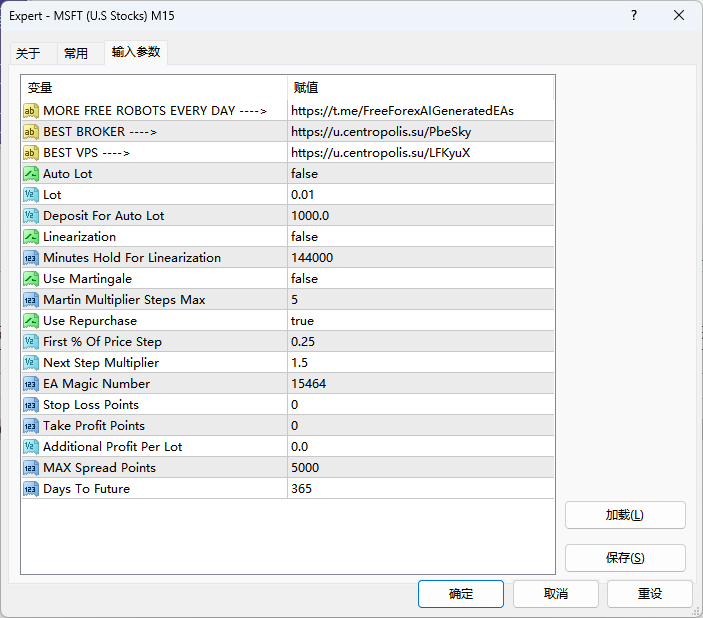Click the integer icon beside Stop Loss Points
This screenshot has width=703, height=618.
point(31,405)
